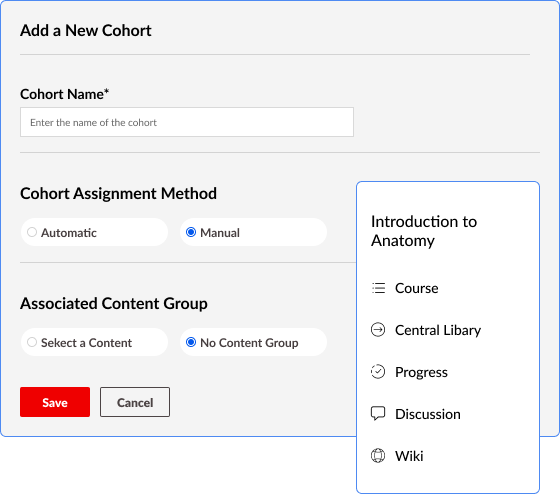Screen dimensions: 560x494
Task: Click the Central Libary arrow-circle icon
Action: [378, 330]
